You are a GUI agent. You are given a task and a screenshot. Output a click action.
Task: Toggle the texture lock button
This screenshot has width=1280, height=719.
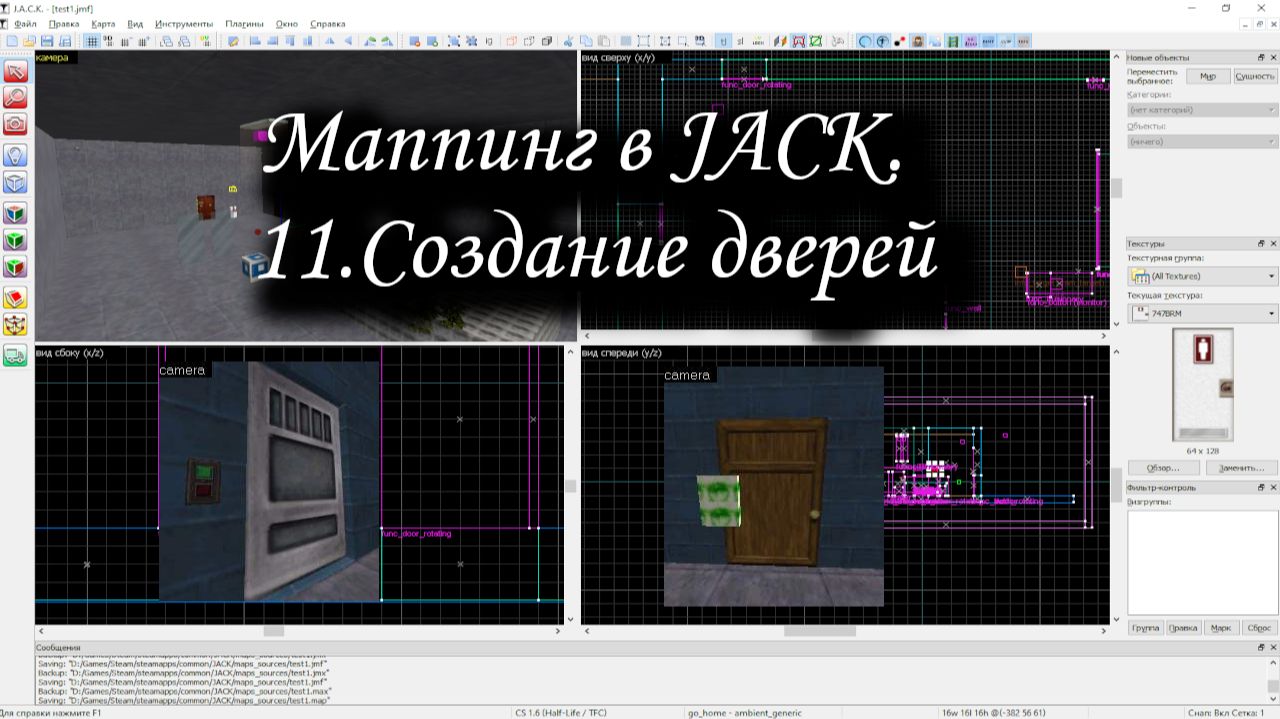point(724,41)
